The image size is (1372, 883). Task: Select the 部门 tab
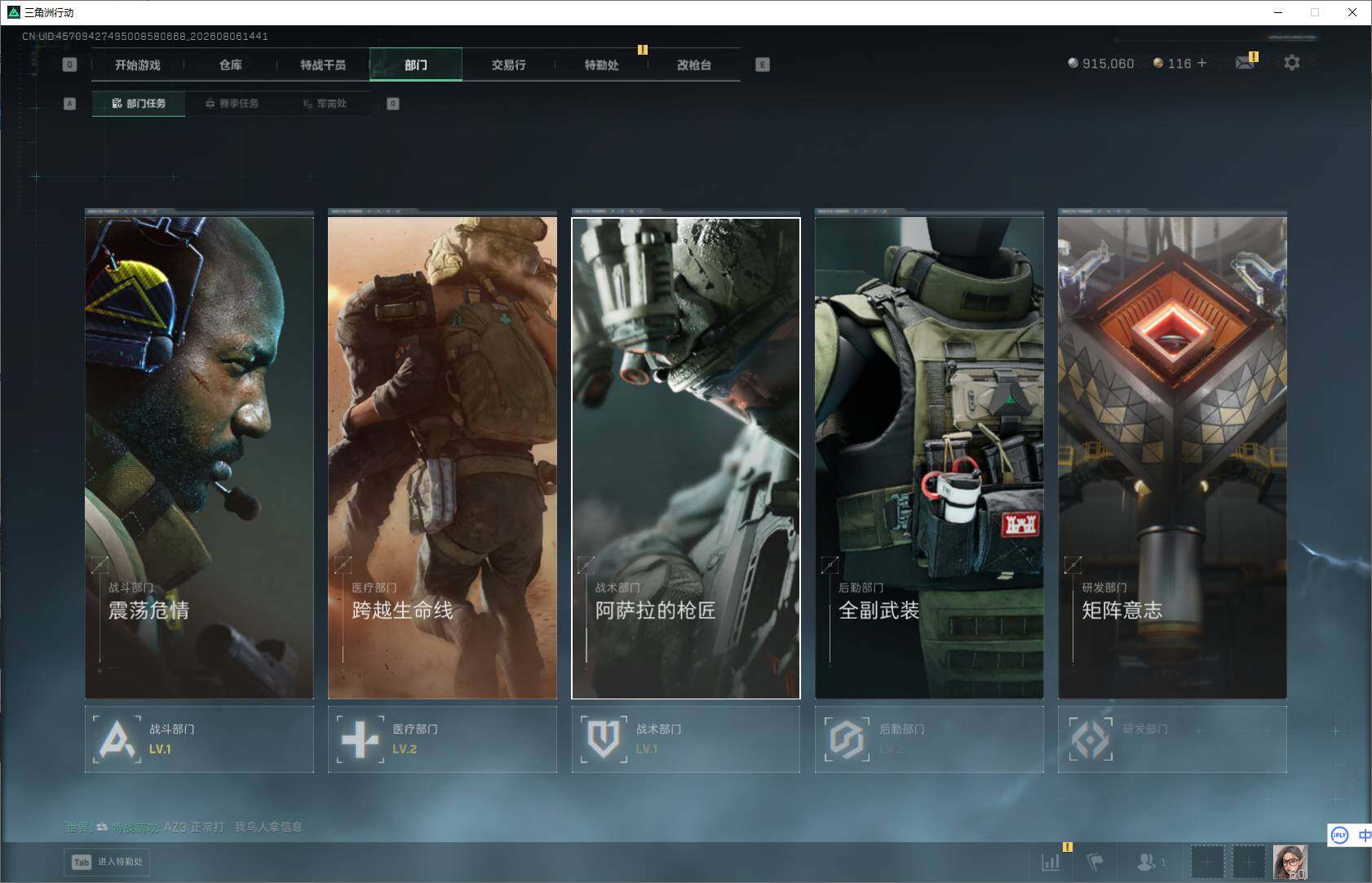(x=416, y=64)
